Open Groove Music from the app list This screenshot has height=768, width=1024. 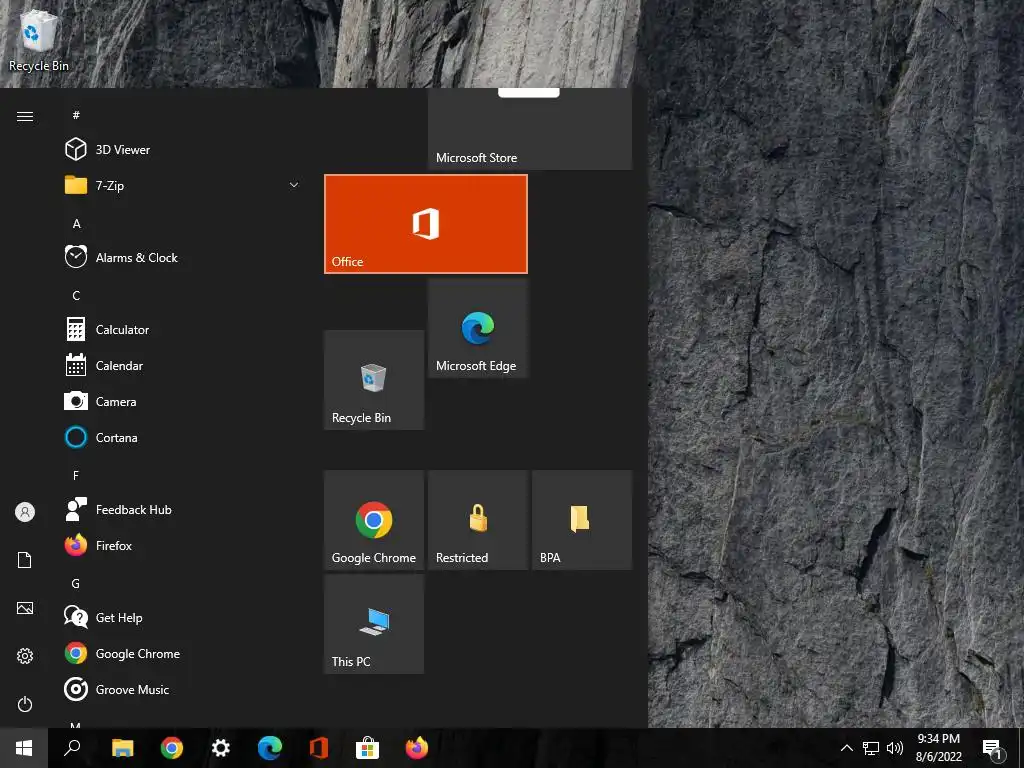[x=184, y=690]
